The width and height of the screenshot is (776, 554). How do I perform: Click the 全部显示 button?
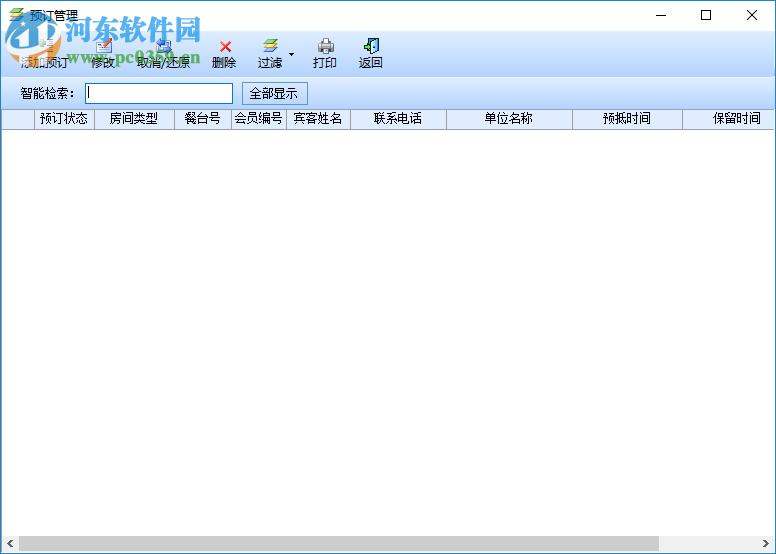(275, 94)
